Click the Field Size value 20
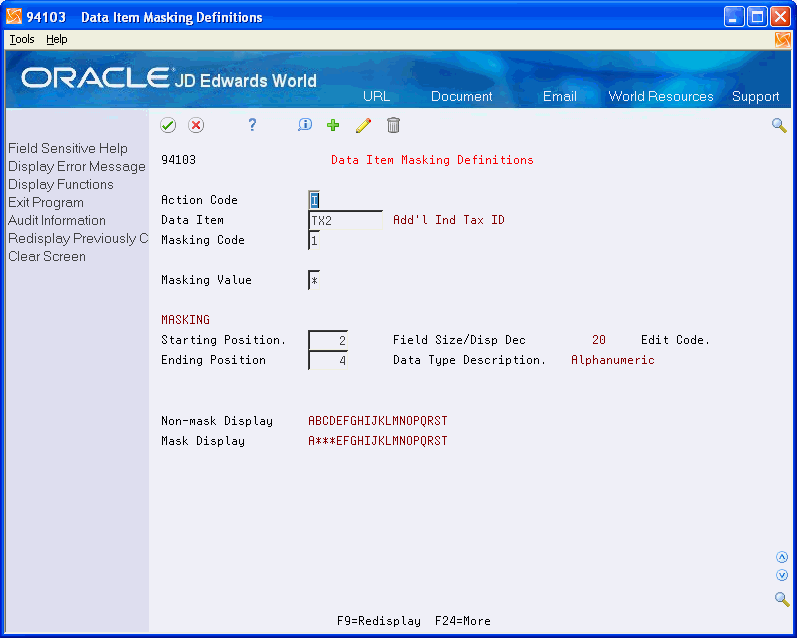This screenshot has width=797, height=638. pyautogui.click(x=599, y=340)
